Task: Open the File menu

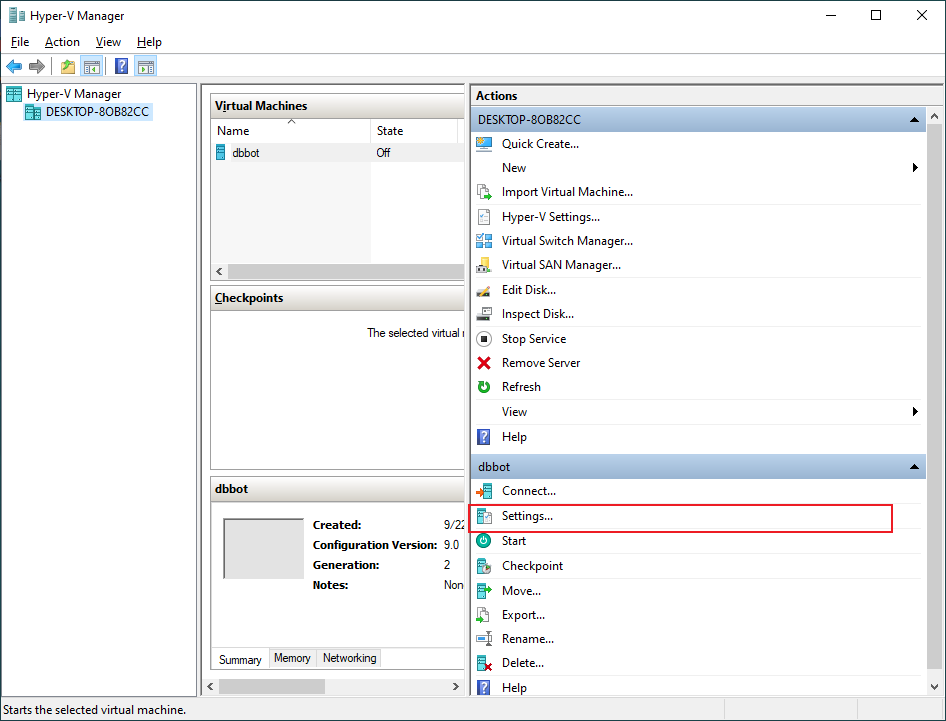Action: click(20, 42)
